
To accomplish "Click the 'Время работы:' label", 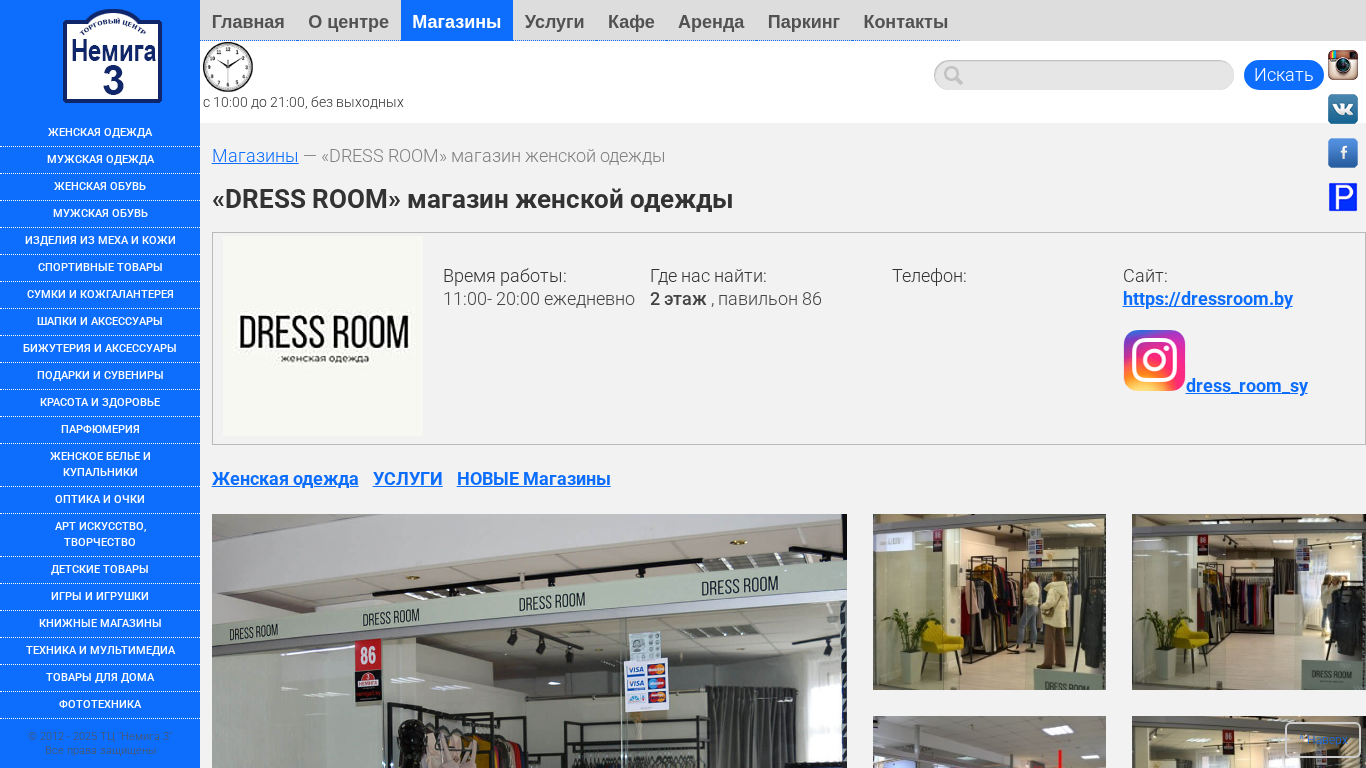I will pos(505,276).
